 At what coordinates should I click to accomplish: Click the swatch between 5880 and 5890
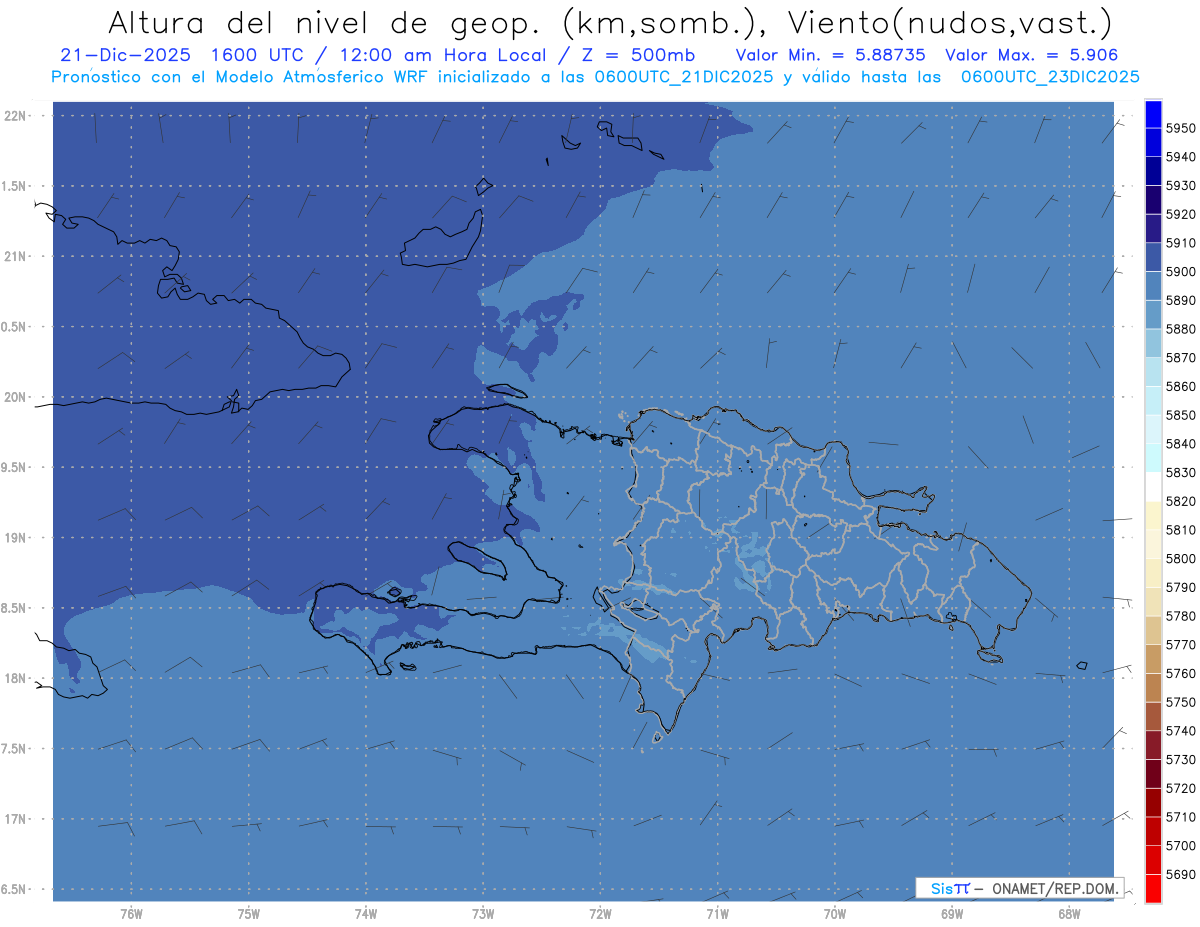point(1152,314)
